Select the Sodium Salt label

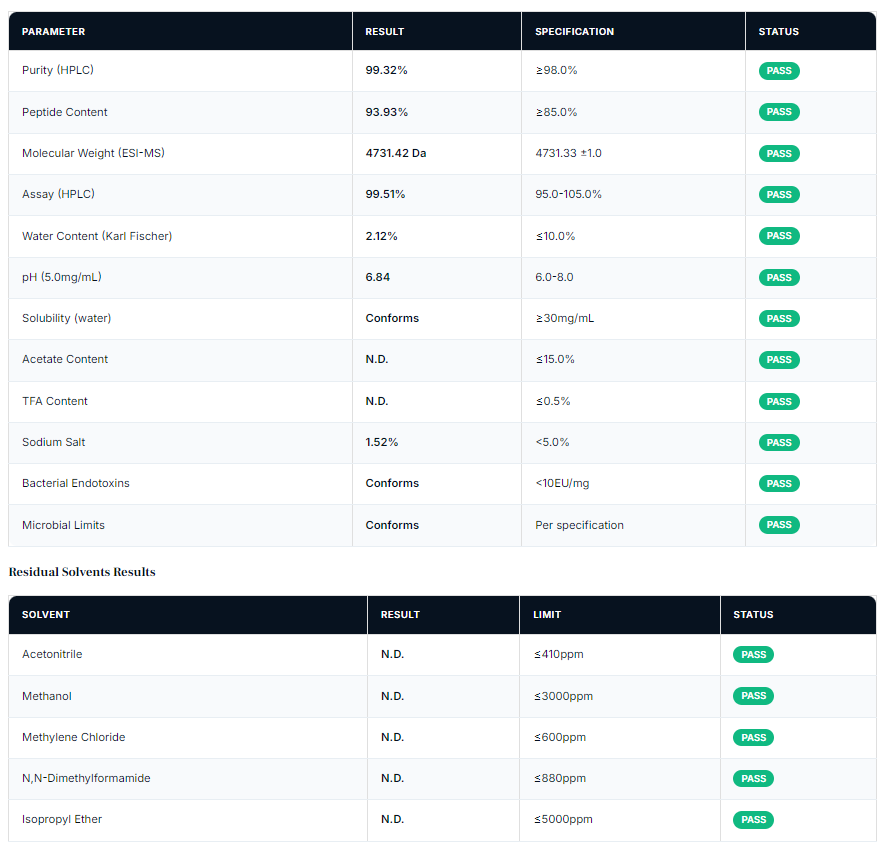pyautogui.click(x=54, y=442)
